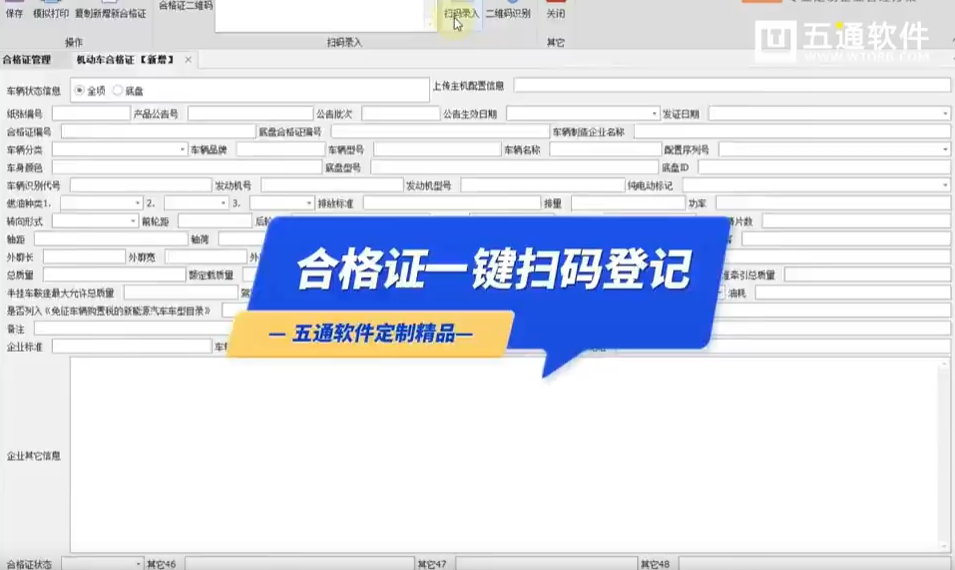
Task: Click the 外廓宽 input field
Action: coord(206,256)
